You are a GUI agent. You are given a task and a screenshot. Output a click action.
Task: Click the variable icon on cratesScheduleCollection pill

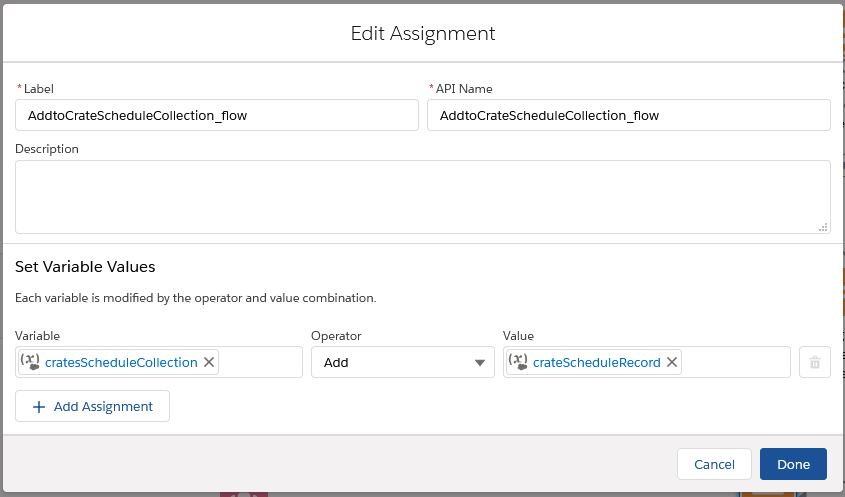(30, 362)
